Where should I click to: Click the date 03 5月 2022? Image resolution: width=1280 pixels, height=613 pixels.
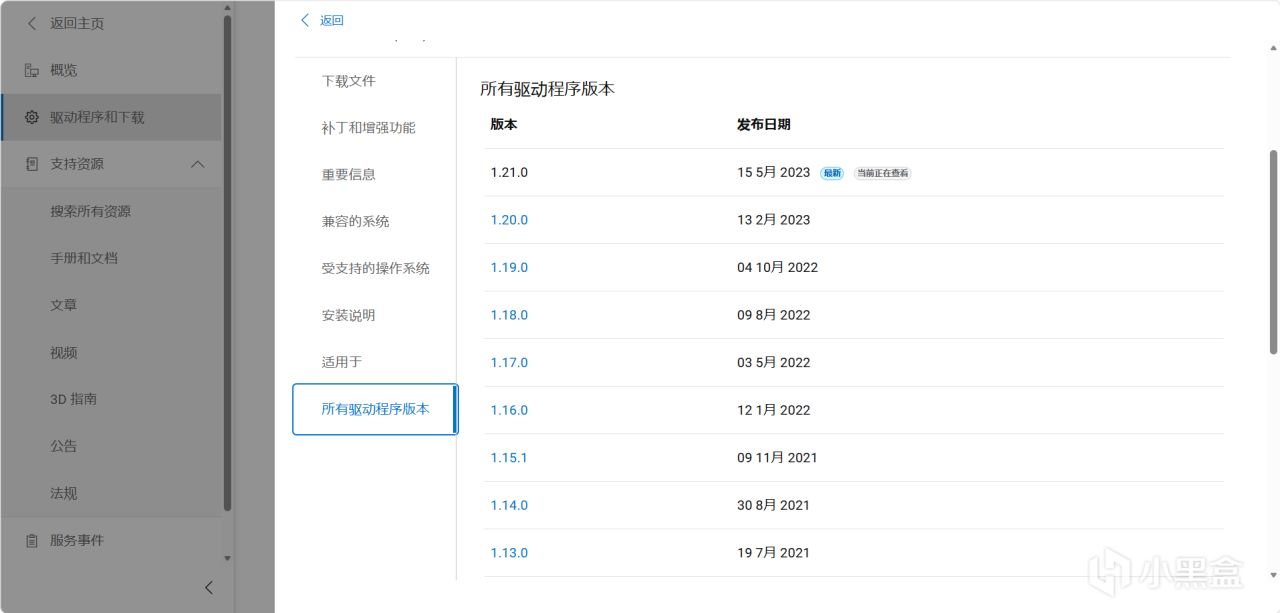click(x=773, y=362)
